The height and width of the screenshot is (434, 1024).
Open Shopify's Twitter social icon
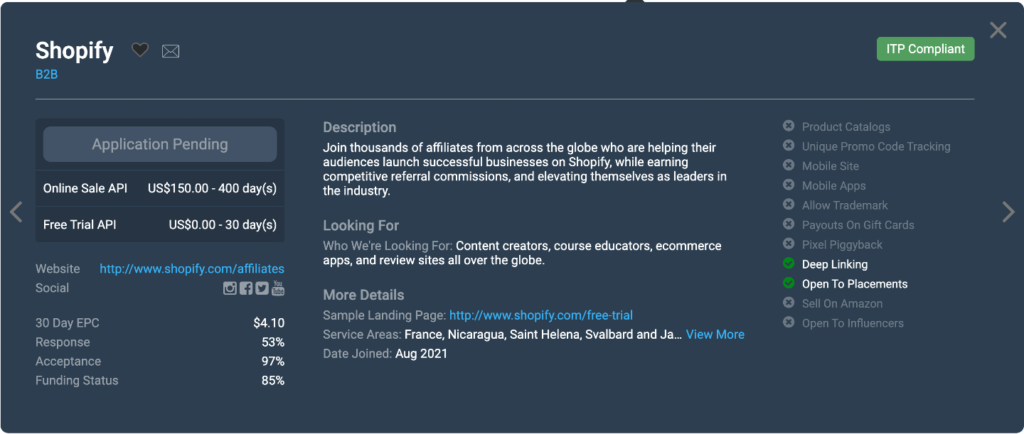262,289
